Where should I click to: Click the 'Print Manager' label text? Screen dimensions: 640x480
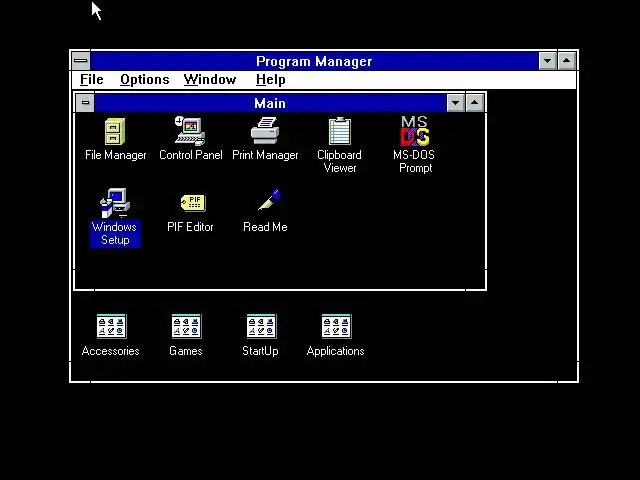pos(265,155)
